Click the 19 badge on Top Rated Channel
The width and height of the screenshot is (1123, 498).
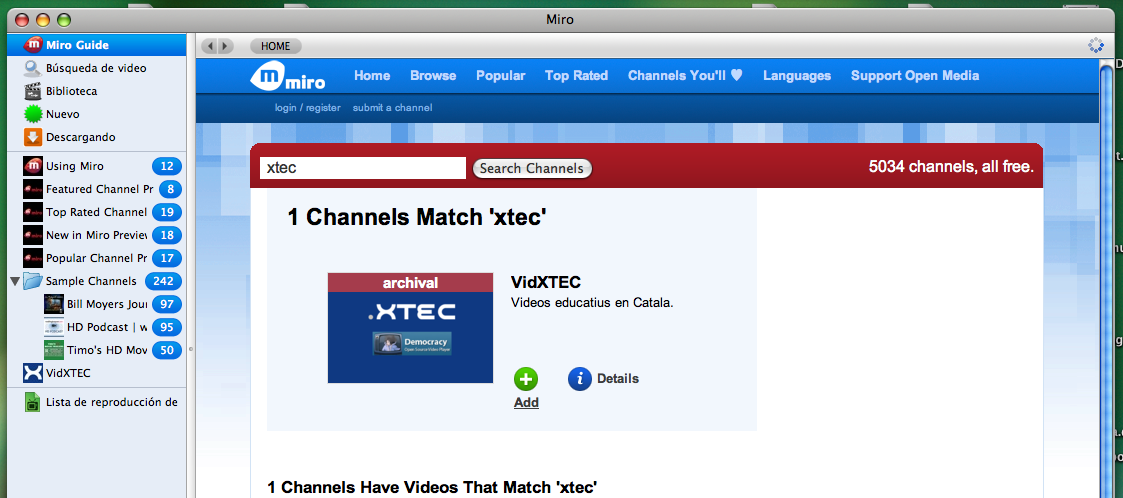[x=167, y=212]
